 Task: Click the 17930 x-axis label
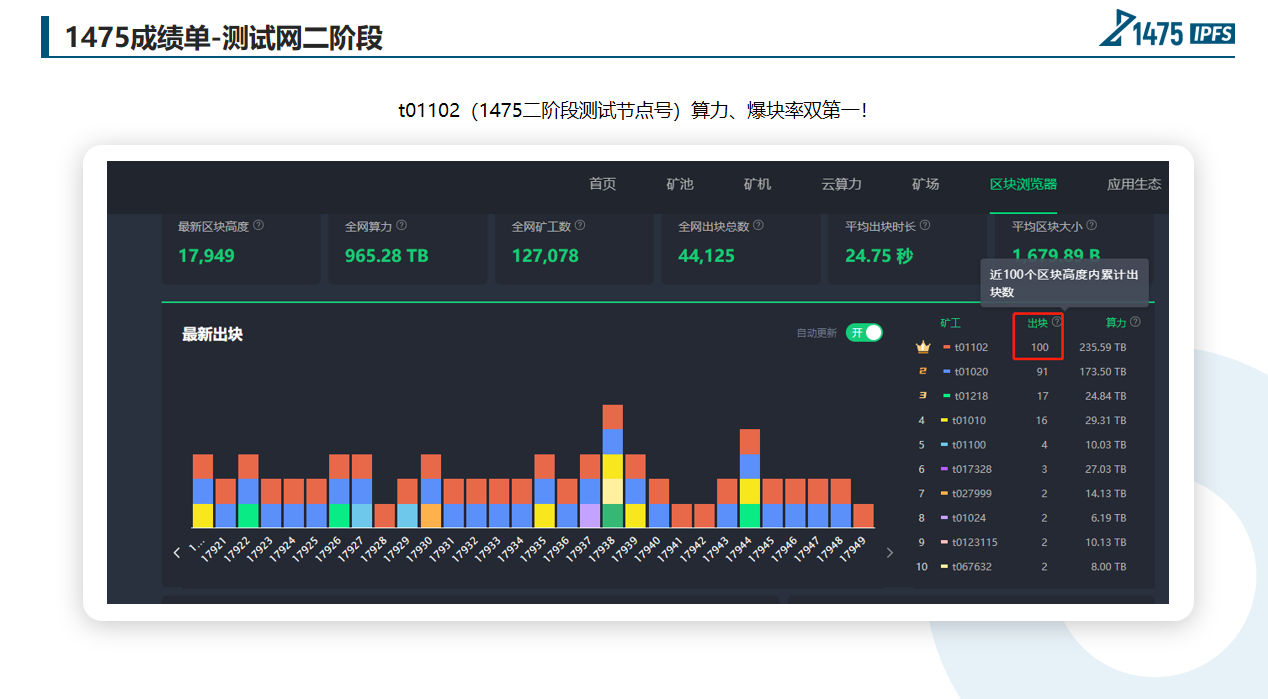(x=420, y=551)
